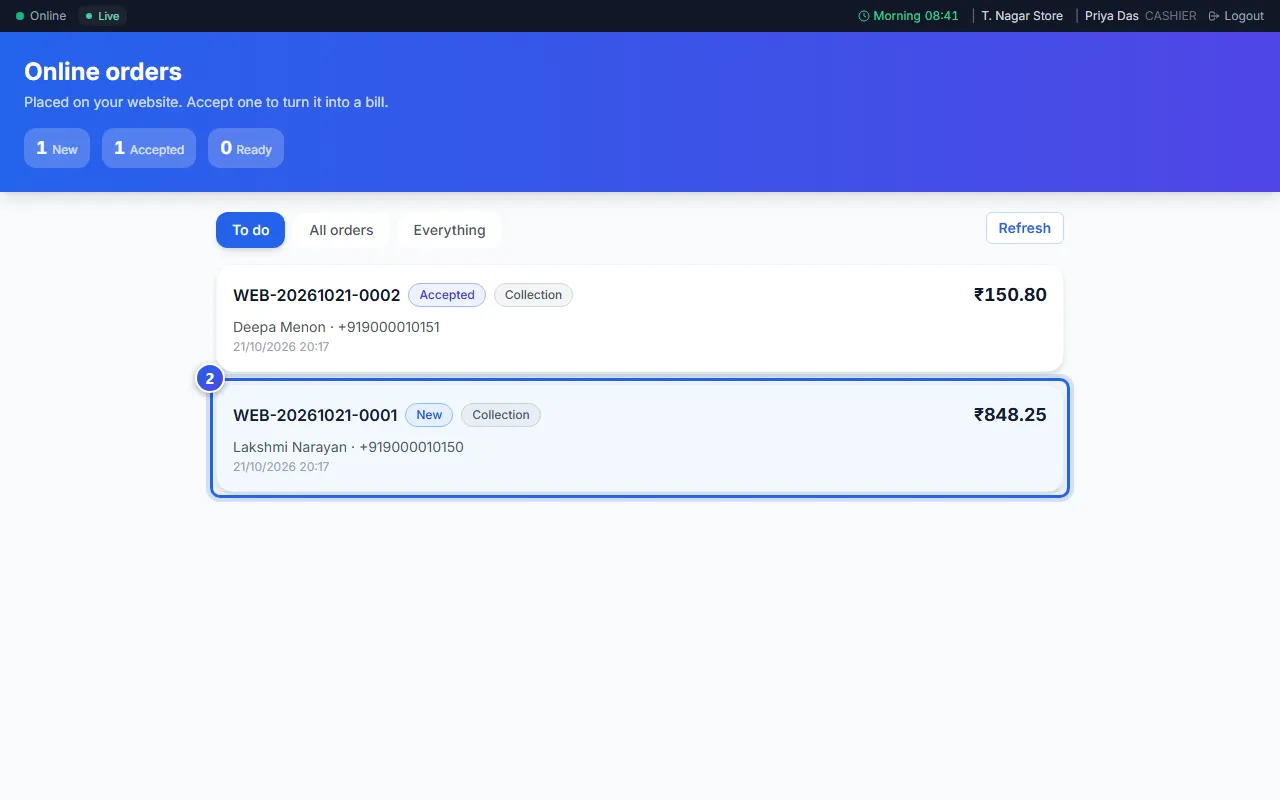Open the All orders tab
1280x800 pixels.
pyautogui.click(x=341, y=230)
